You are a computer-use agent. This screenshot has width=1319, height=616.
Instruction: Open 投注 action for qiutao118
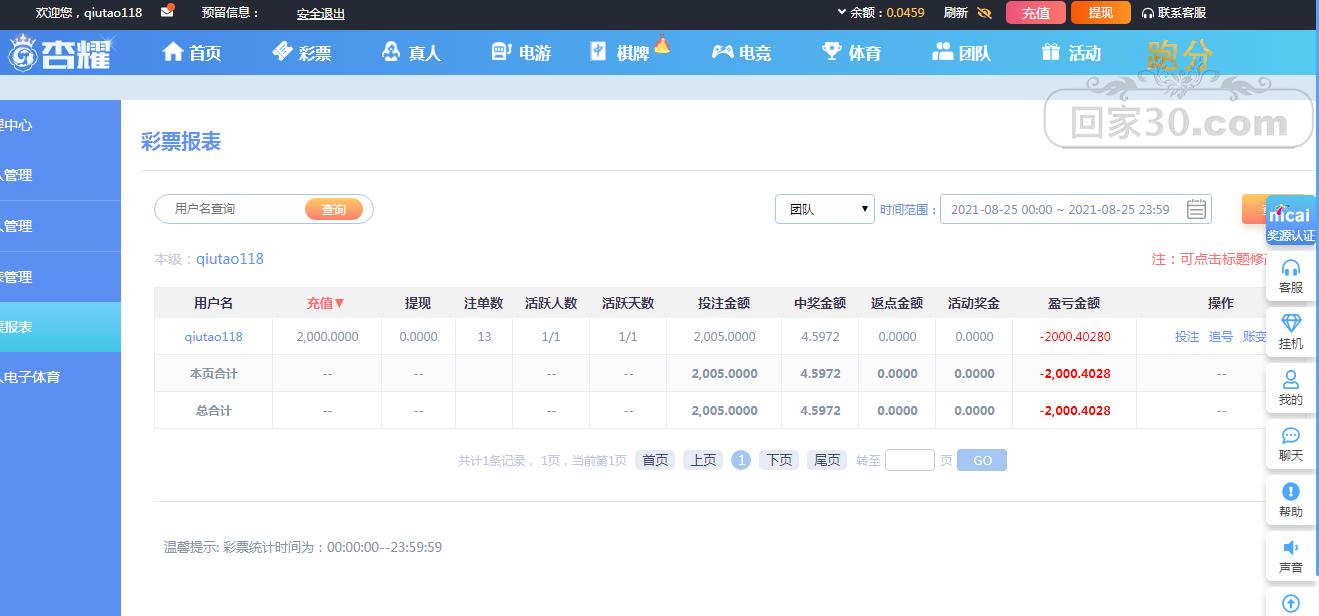1187,337
